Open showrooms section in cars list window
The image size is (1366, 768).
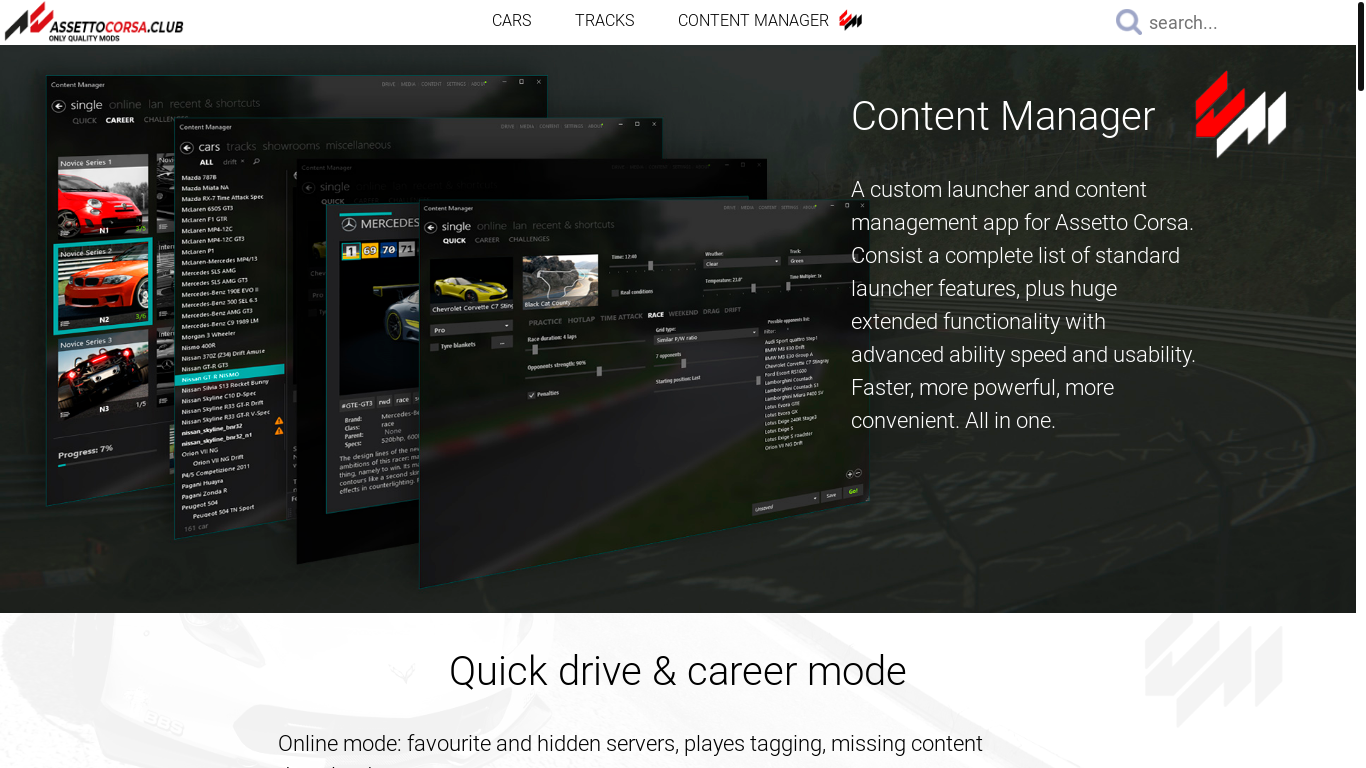[x=291, y=146]
